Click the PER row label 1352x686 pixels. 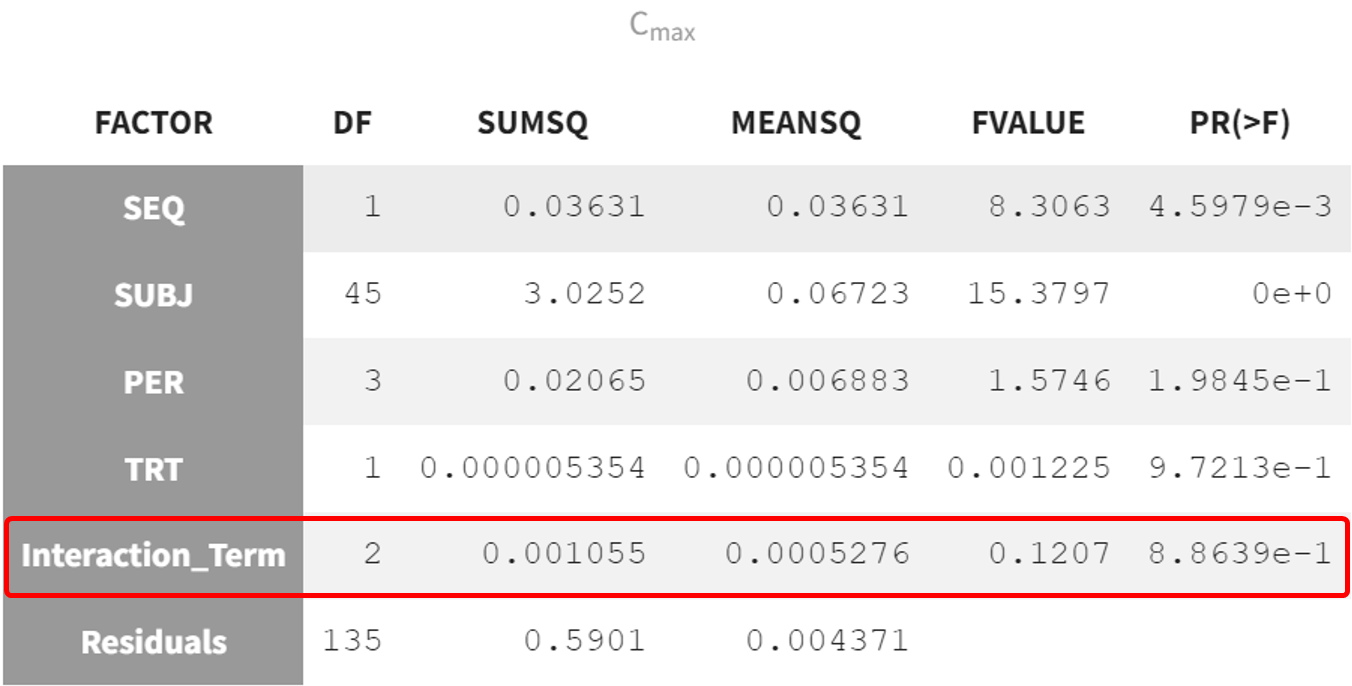click(153, 382)
